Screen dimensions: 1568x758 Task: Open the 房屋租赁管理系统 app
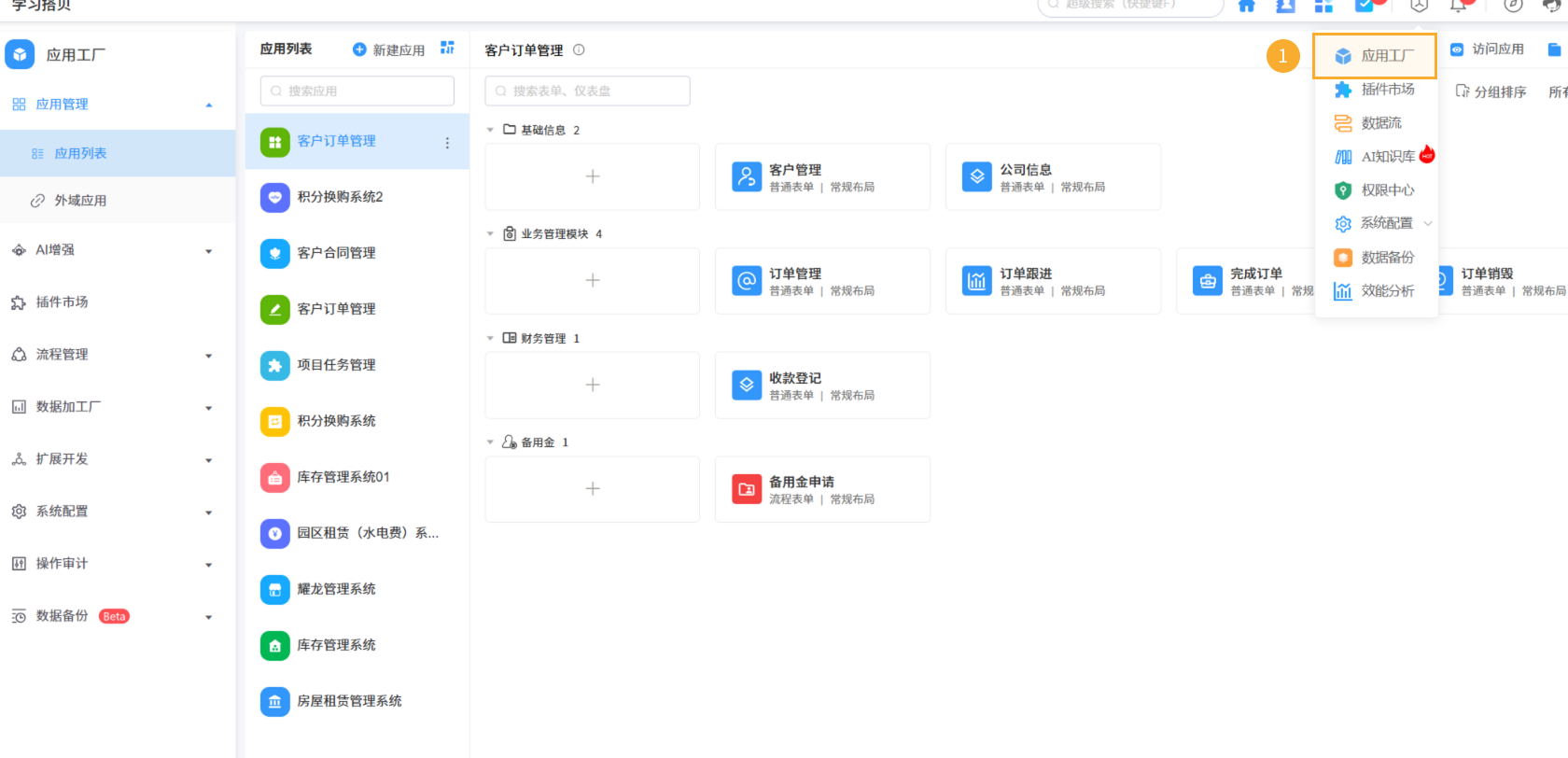357,701
